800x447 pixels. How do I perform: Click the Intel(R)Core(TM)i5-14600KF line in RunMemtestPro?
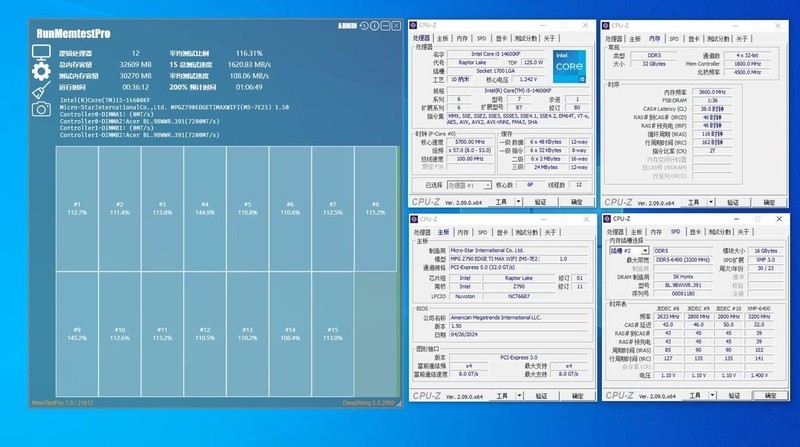(x=105, y=101)
